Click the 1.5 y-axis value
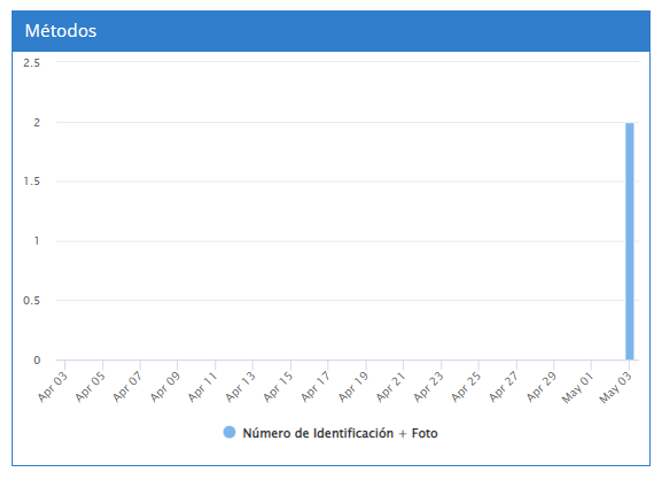The height and width of the screenshot is (477, 663). (31, 182)
